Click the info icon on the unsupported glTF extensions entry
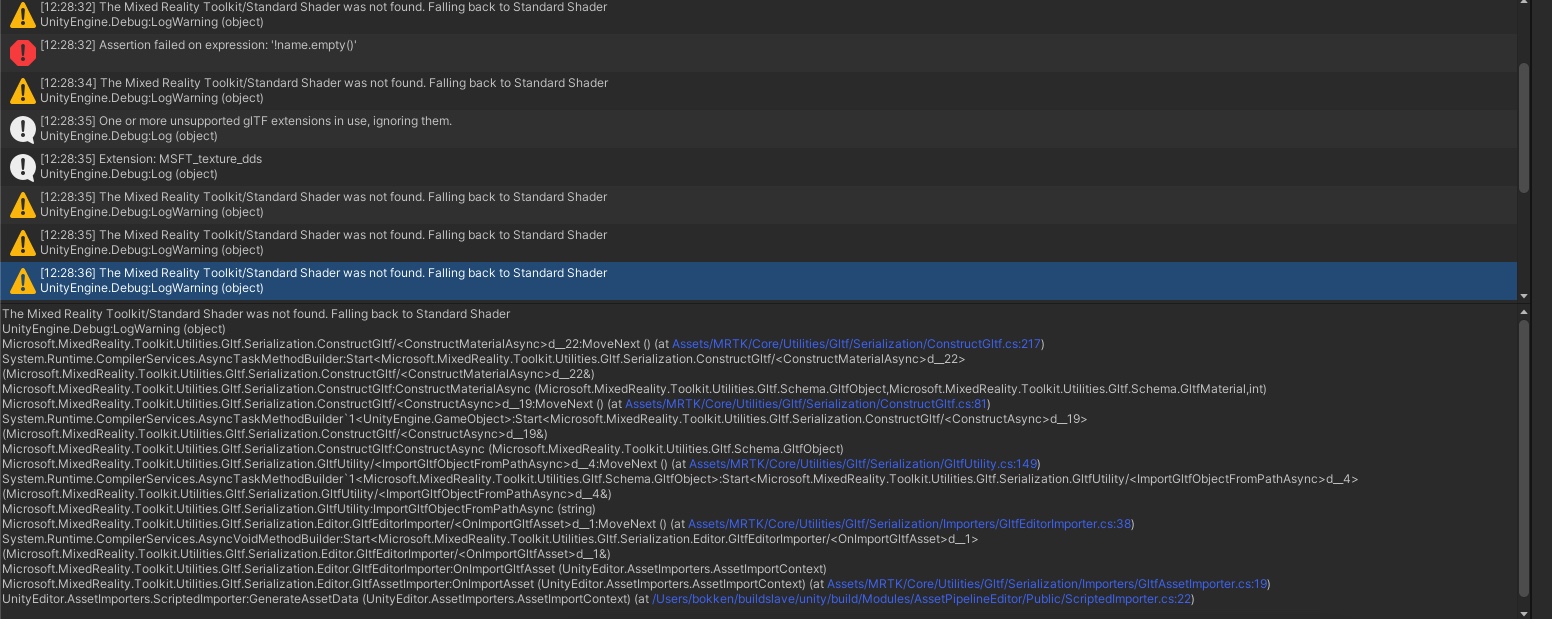The width and height of the screenshot is (1552, 619). (x=22, y=128)
